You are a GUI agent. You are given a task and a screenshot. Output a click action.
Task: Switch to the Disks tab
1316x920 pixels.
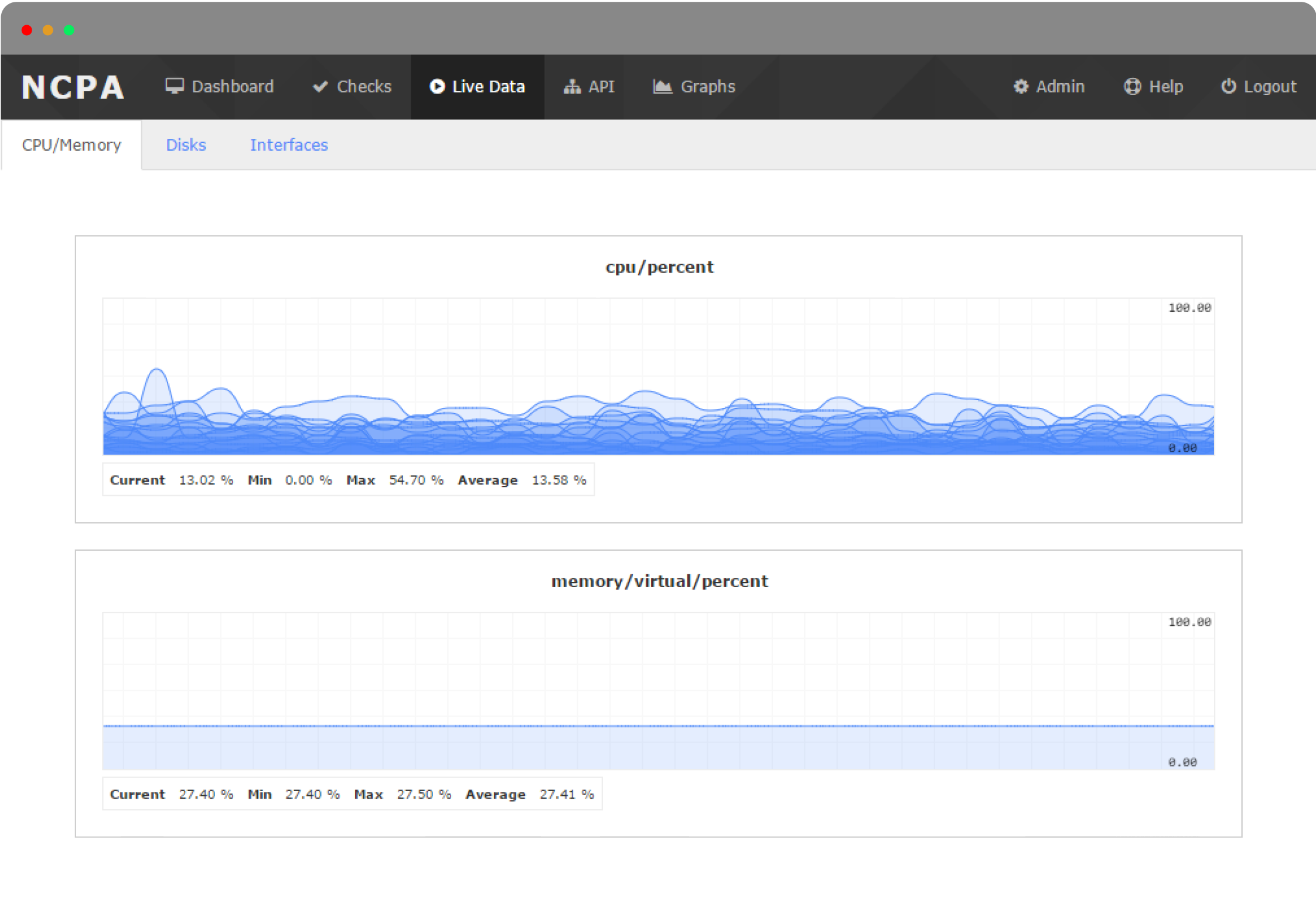coord(186,145)
